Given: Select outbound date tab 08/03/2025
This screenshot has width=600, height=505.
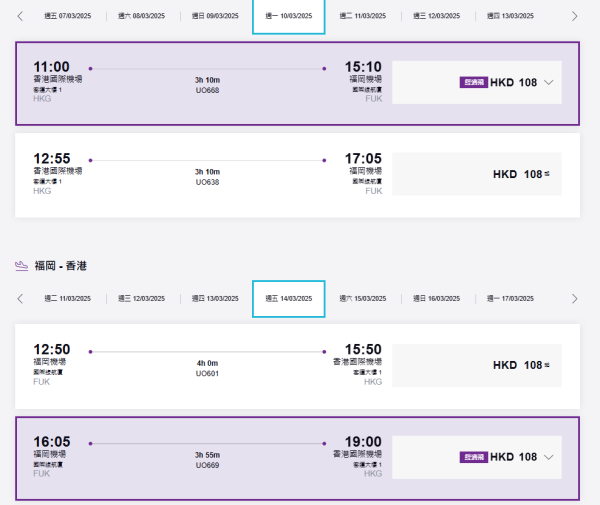Looking at the screenshot, I should click(x=141, y=16).
